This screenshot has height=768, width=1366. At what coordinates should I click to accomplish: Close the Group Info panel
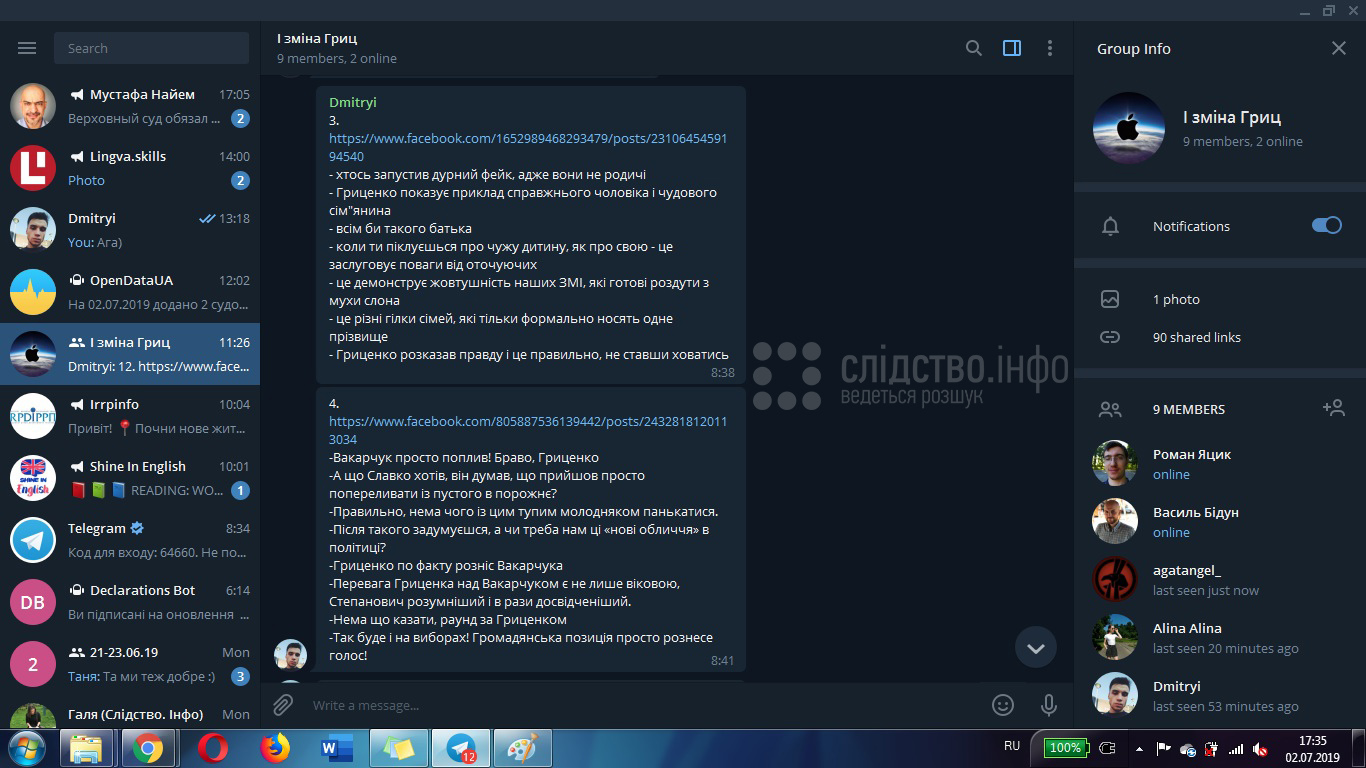click(1339, 48)
